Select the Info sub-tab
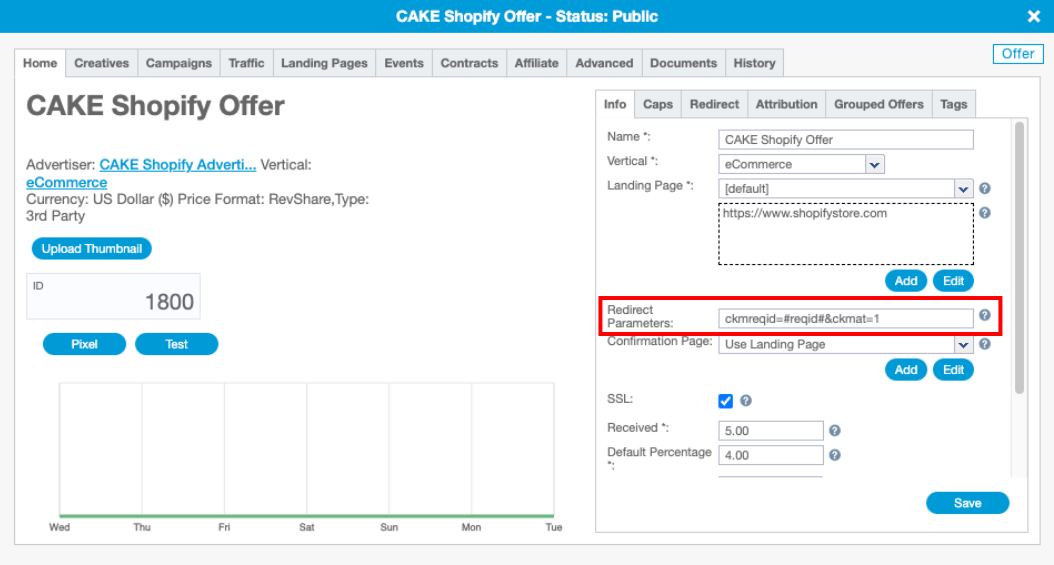This screenshot has height=565, width=1054. coord(615,104)
